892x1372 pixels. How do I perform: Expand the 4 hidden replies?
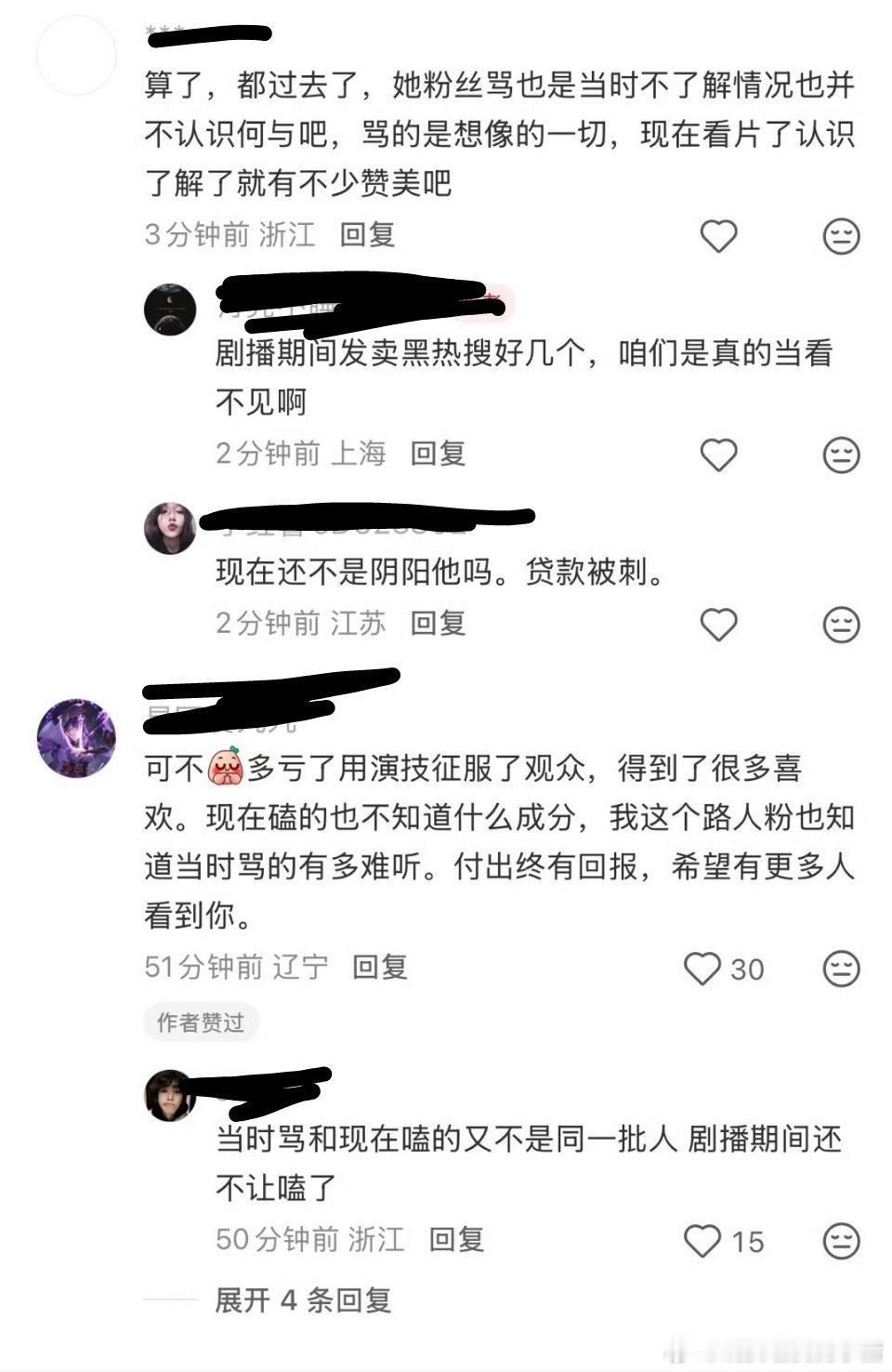click(x=303, y=1299)
